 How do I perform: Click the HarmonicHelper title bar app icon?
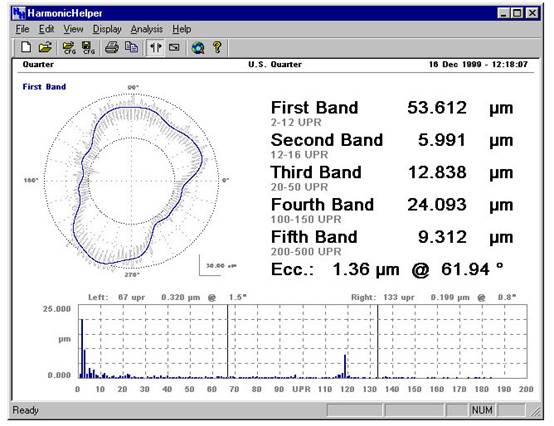[x=18, y=13]
